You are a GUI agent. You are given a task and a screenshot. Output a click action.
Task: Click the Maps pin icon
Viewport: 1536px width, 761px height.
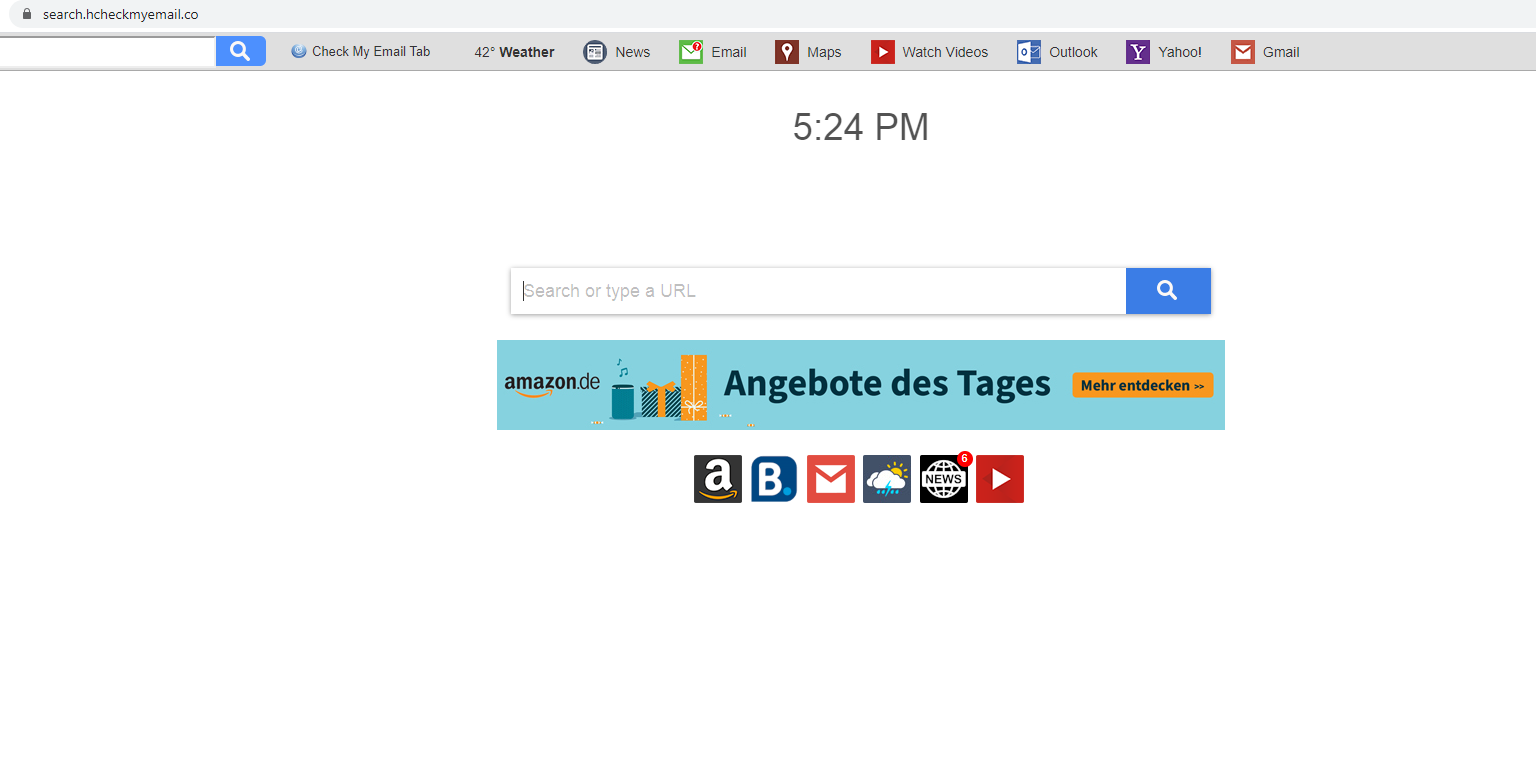787,52
